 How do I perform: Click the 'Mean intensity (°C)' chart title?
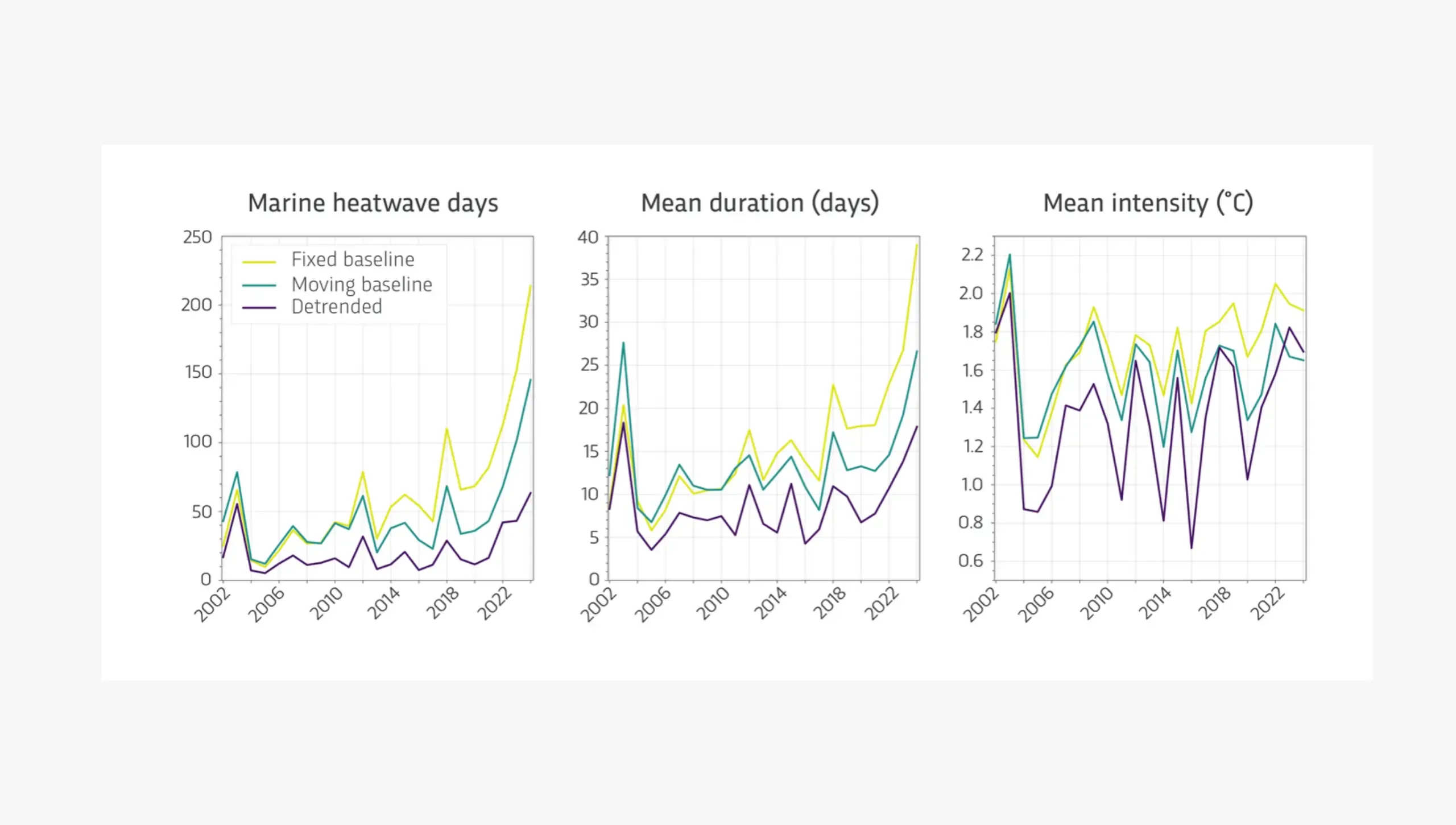click(1148, 204)
